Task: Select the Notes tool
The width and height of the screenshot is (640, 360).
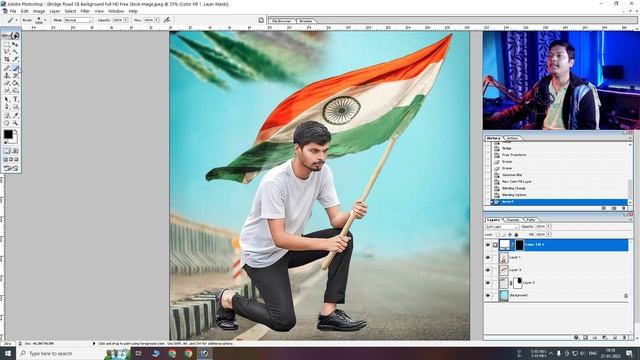Action: tap(7, 115)
